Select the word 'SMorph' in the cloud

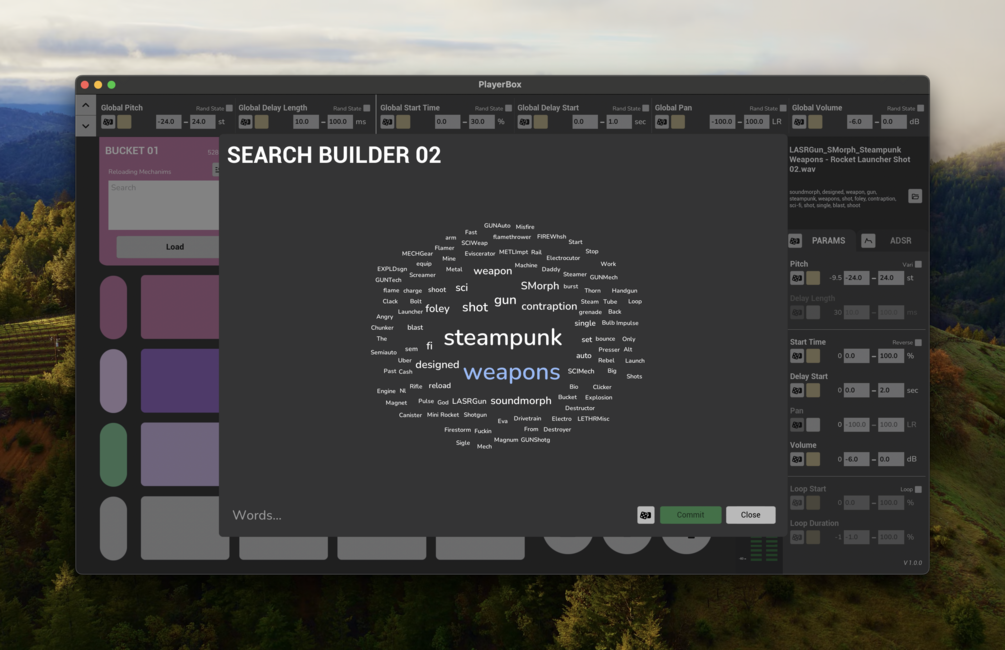[540, 286]
